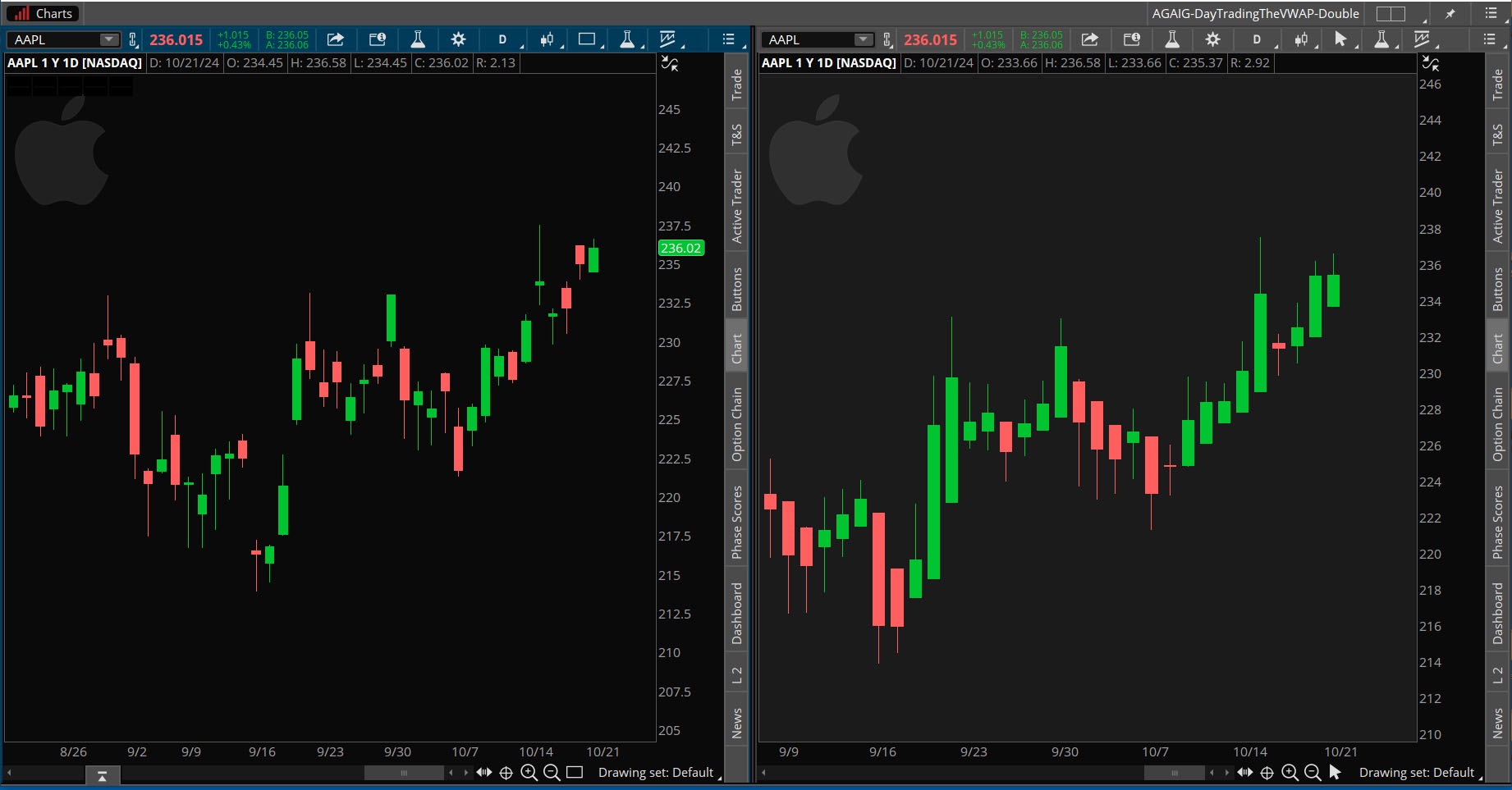Click symbol link clip icon, right chart
The height and width of the screenshot is (790, 1512).
pyautogui.click(x=887, y=39)
